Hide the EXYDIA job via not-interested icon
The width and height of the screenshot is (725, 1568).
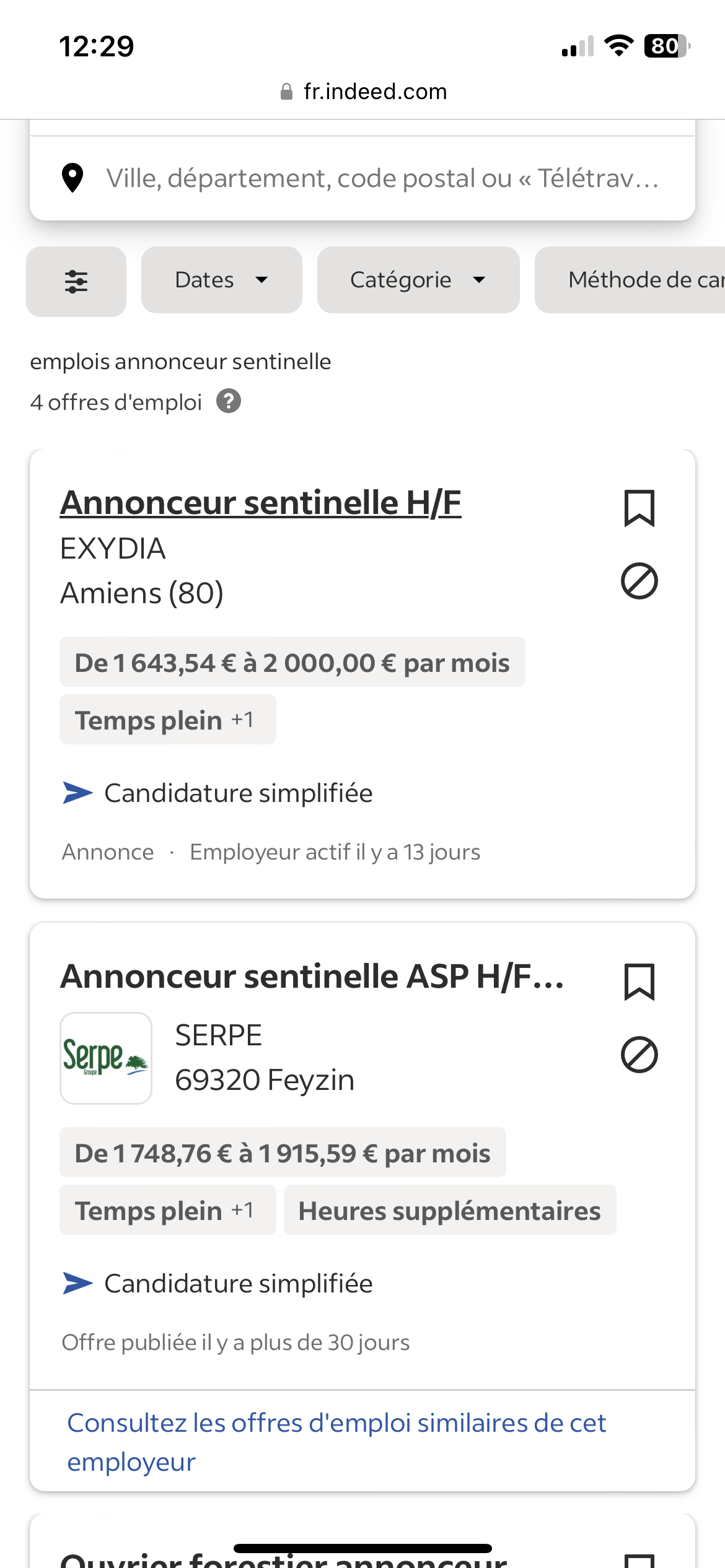coord(639,581)
